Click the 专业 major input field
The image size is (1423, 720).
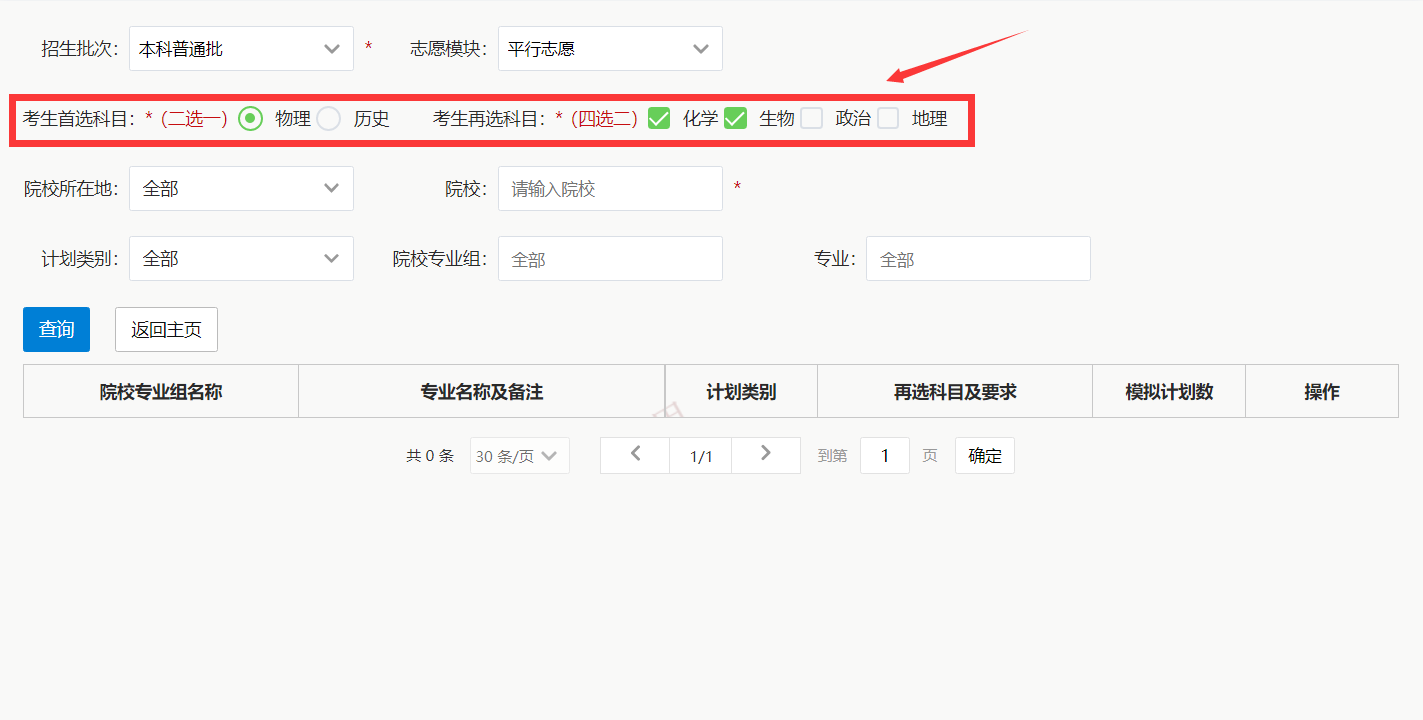pos(977,258)
